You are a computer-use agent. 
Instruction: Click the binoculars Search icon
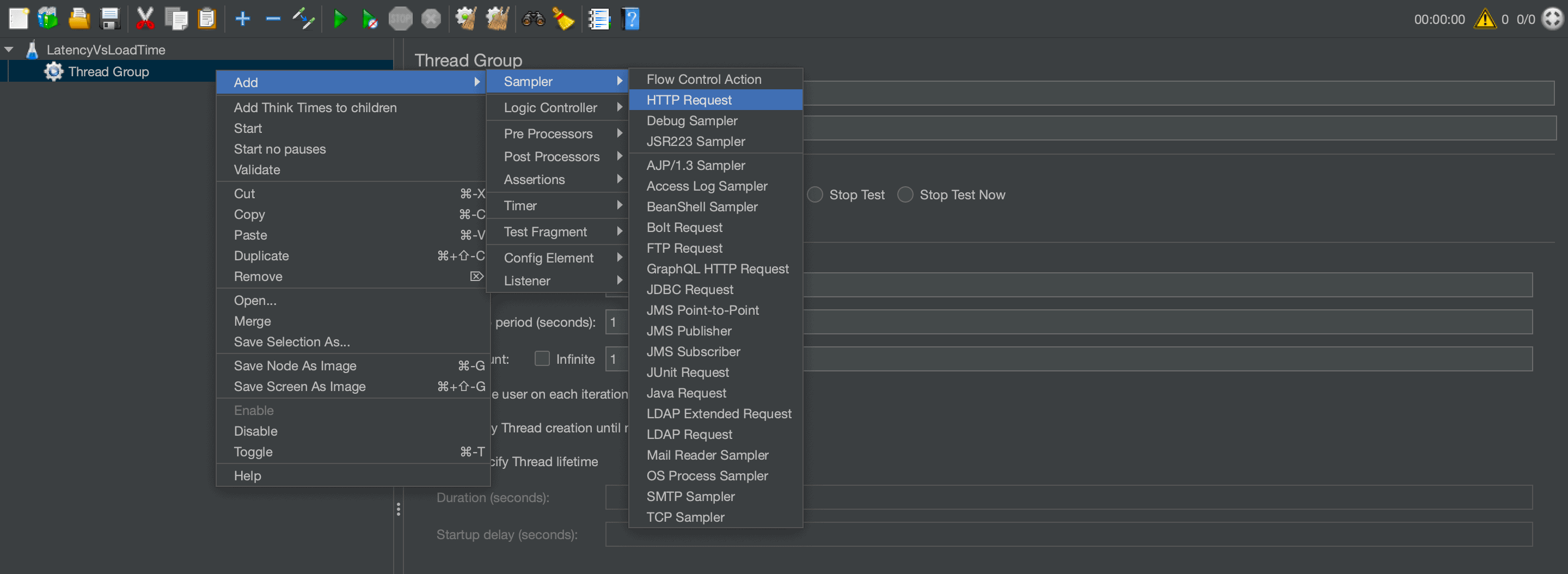tap(532, 19)
